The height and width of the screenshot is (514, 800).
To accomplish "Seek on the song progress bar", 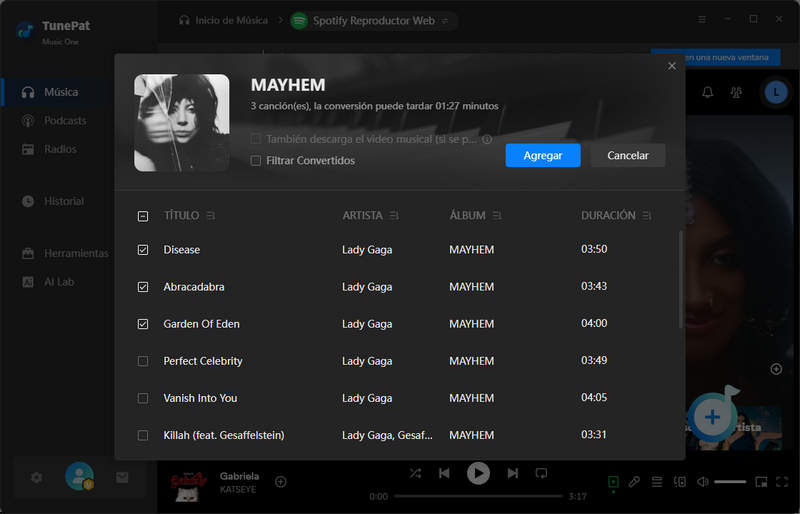I will pos(478,496).
